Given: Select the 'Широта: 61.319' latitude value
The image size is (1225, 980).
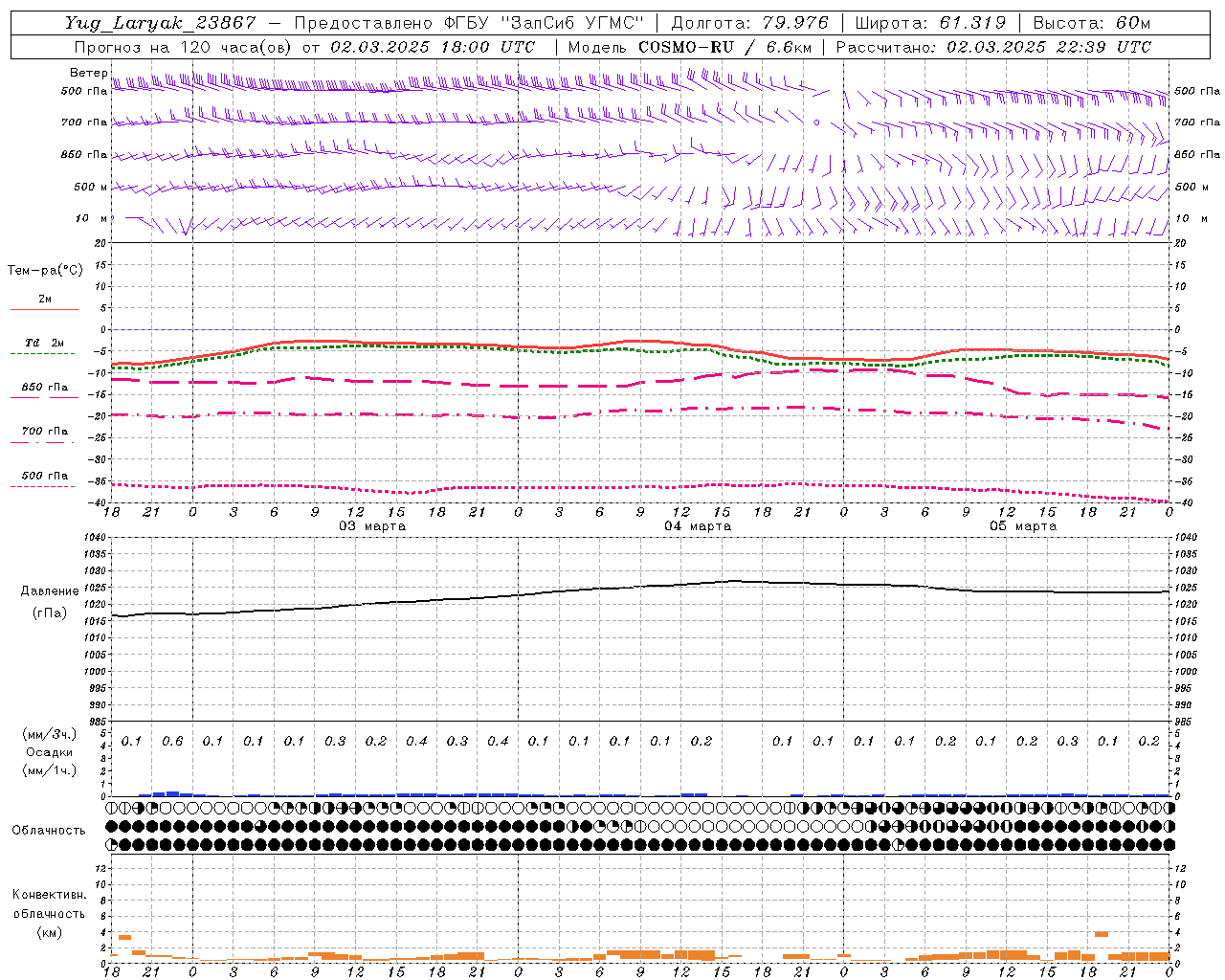Looking at the screenshot, I should point(930,23).
